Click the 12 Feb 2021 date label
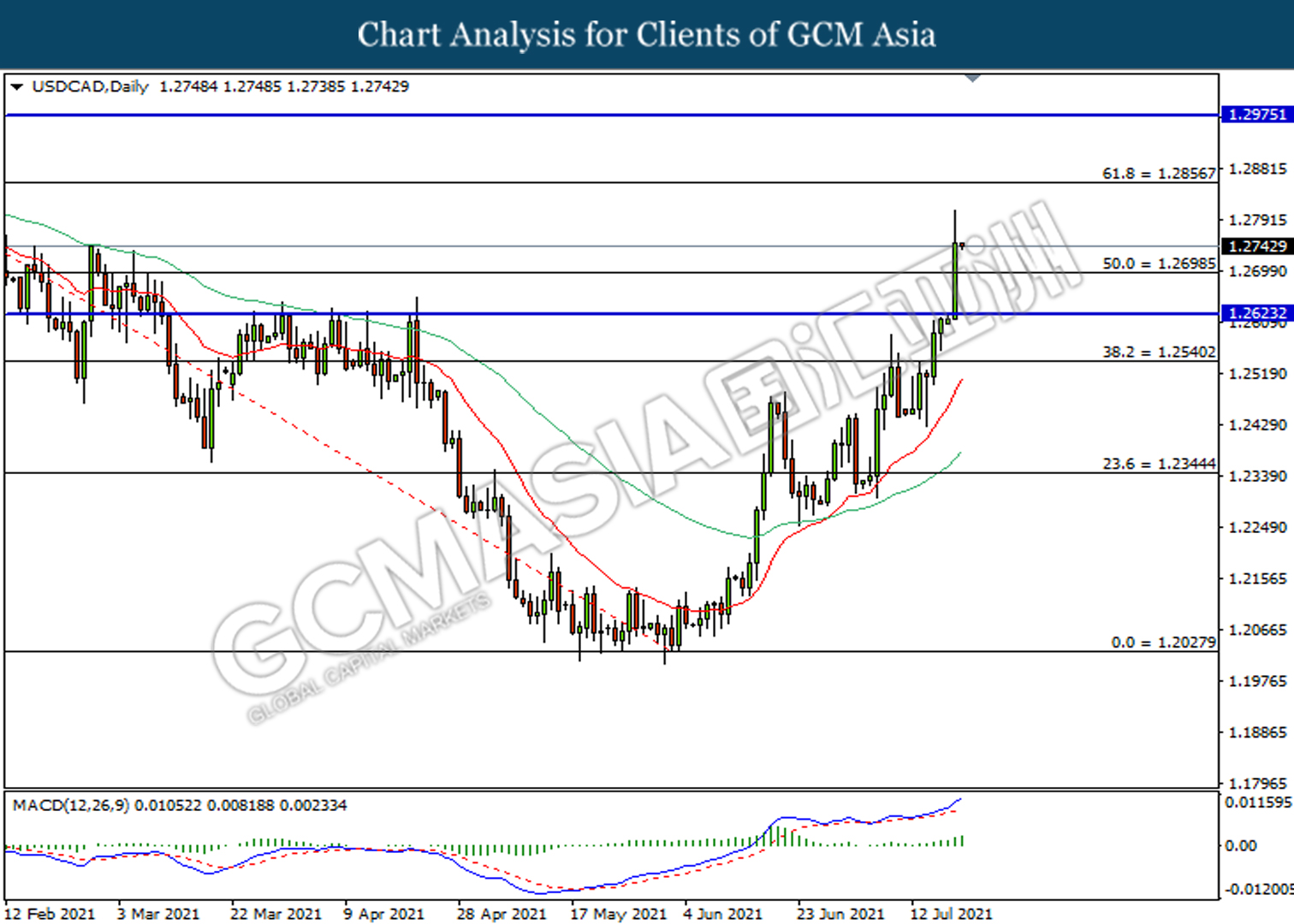 coord(50,914)
